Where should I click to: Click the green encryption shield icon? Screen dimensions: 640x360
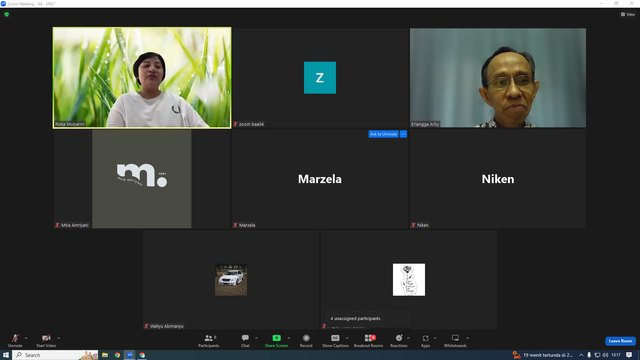coord(7,14)
